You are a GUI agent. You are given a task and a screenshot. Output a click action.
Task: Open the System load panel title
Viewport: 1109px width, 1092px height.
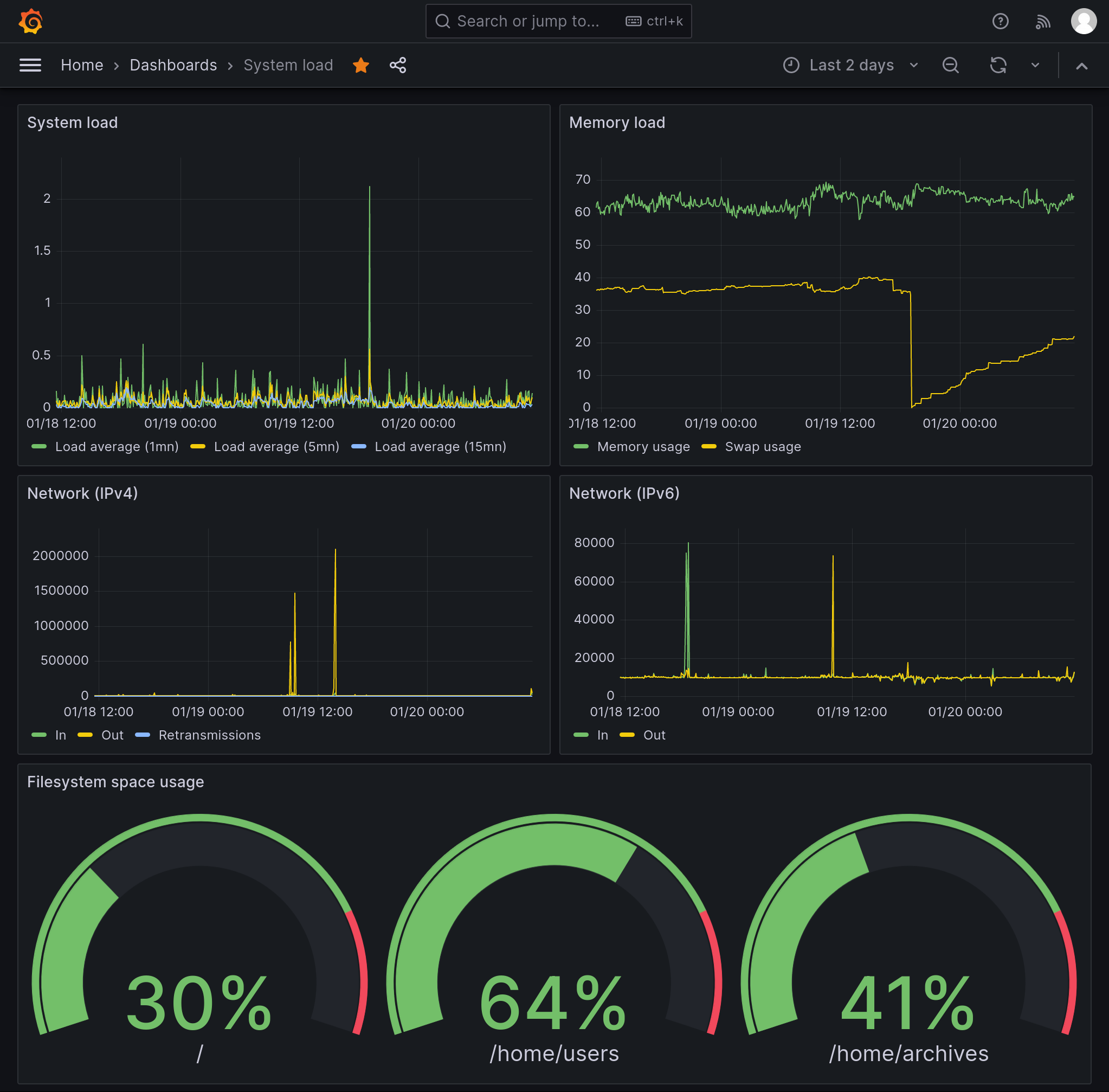pyautogui.click(x=72, y=123)
